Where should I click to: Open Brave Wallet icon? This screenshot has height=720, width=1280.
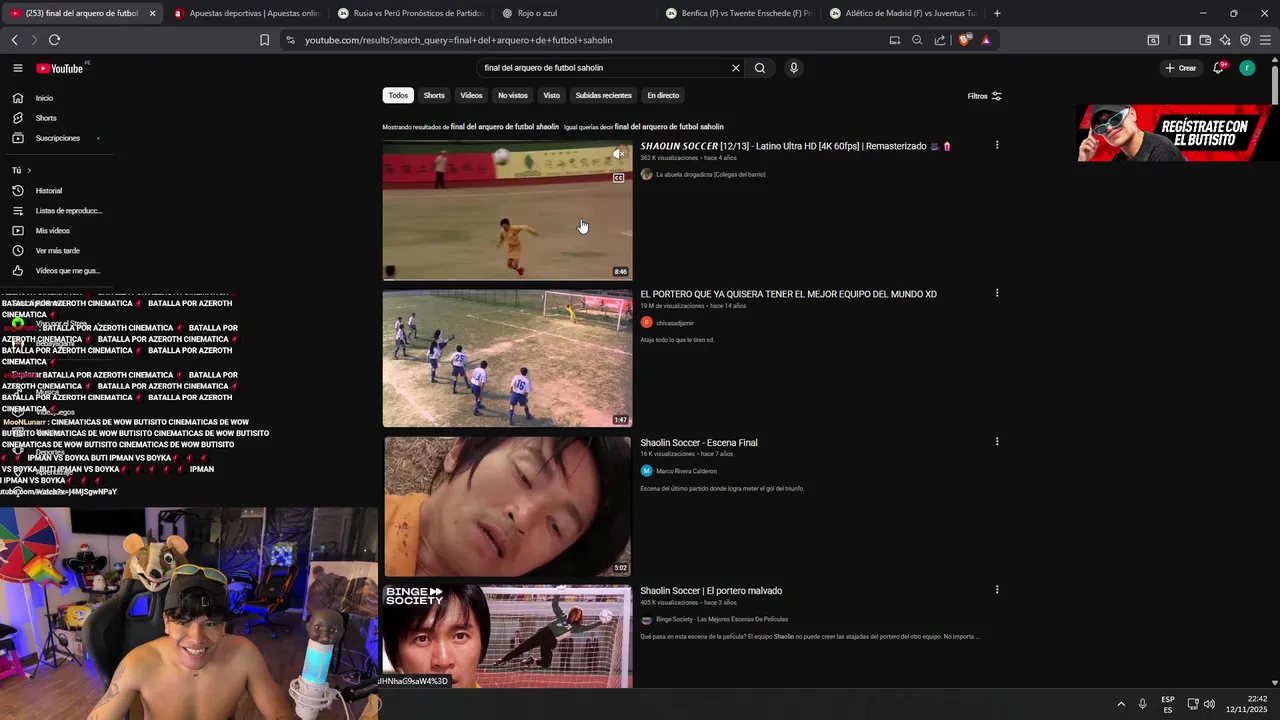1205,40
